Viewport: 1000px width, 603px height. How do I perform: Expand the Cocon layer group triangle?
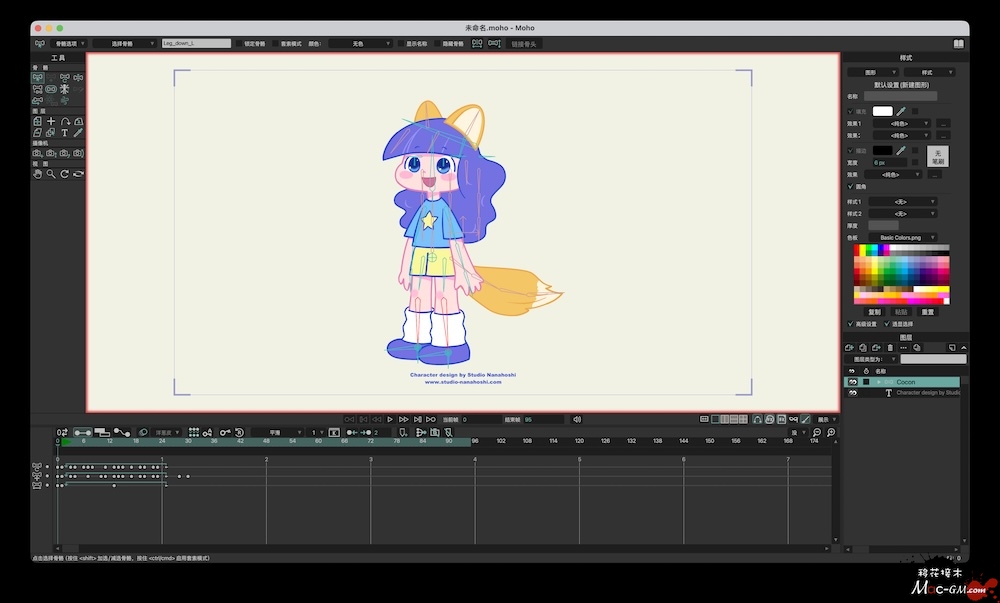(x=878, y=382)
